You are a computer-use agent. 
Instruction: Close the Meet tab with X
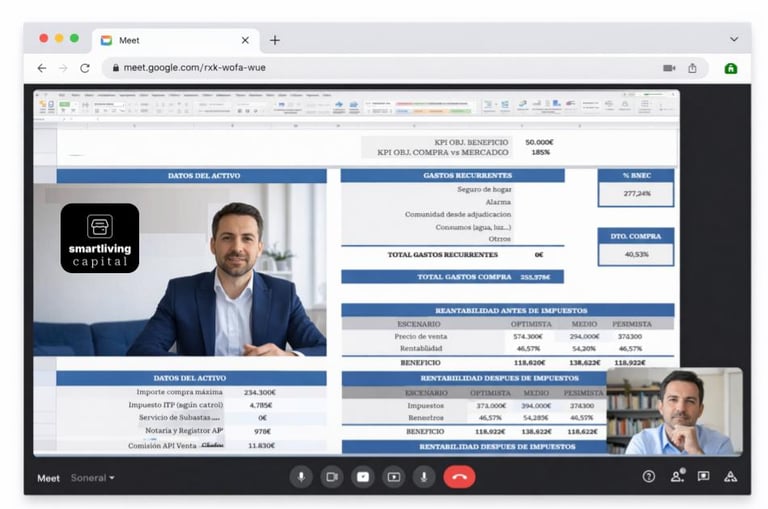(x=245, y=40)
